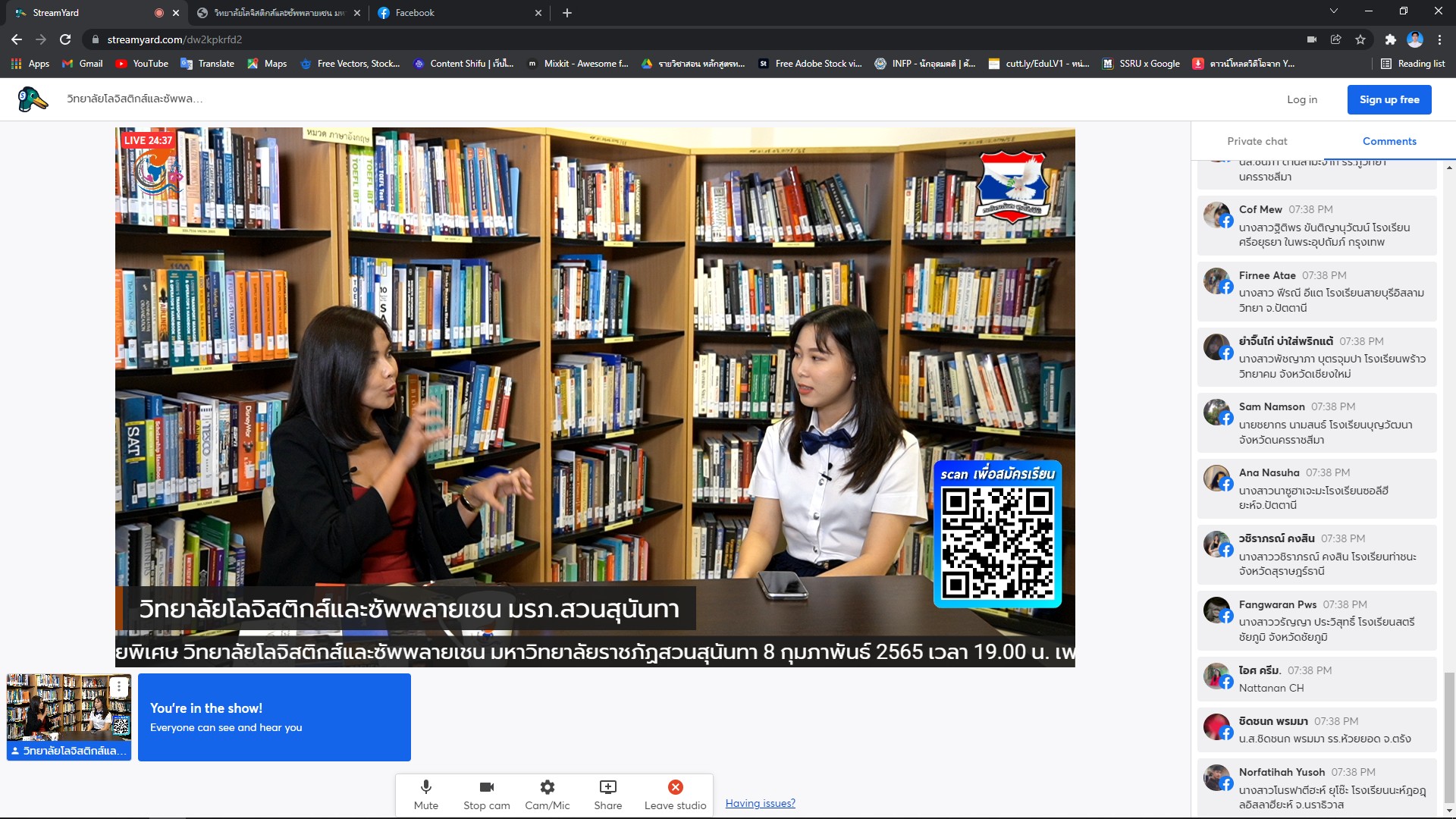Switch to the Private chat tab
Image resolution: width=1456 pixels, height=819 pixels.
[x=1257, y=141]
